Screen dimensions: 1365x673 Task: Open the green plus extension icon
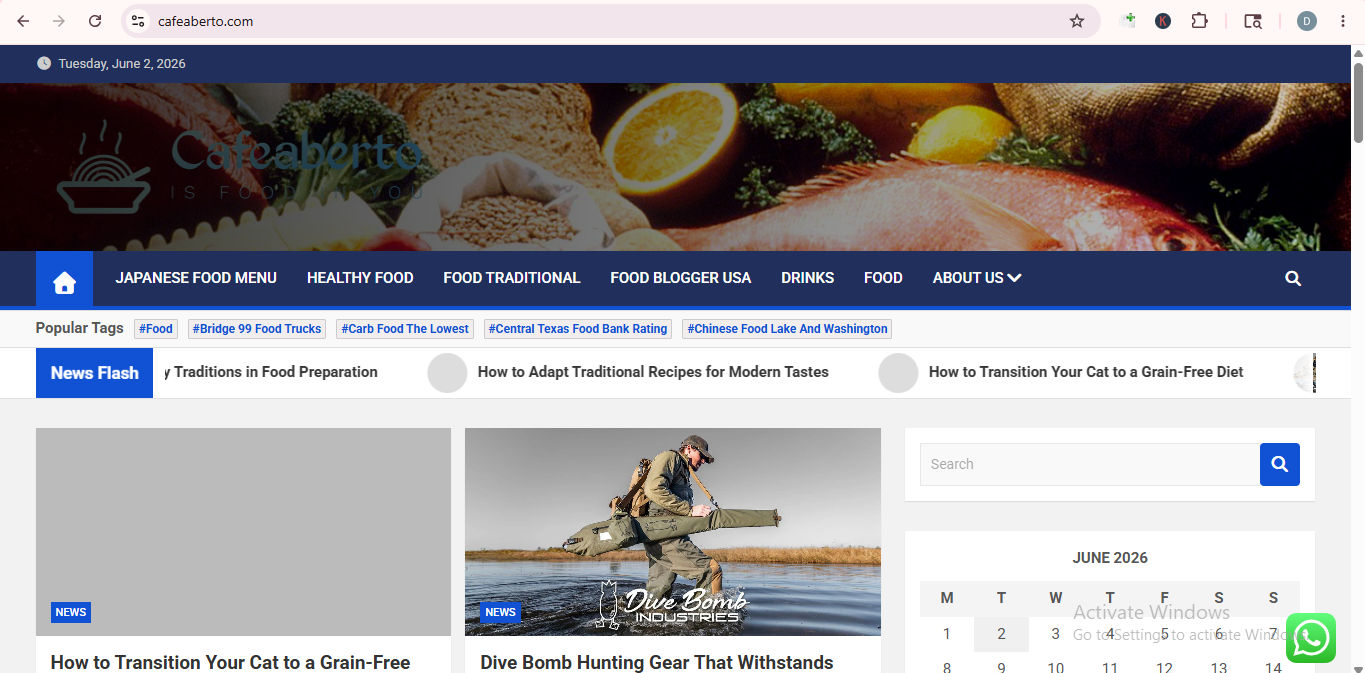click(1128, 20)
